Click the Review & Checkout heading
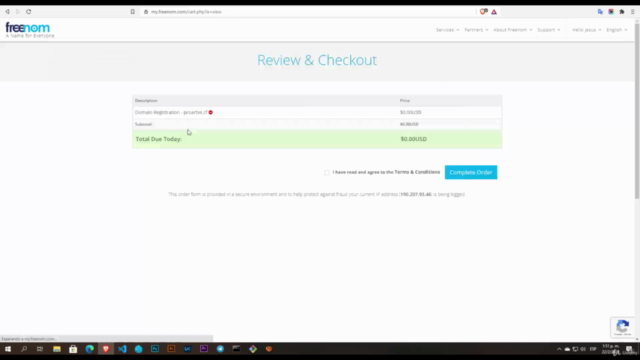The image size is (640, 360). pos(317,60)
